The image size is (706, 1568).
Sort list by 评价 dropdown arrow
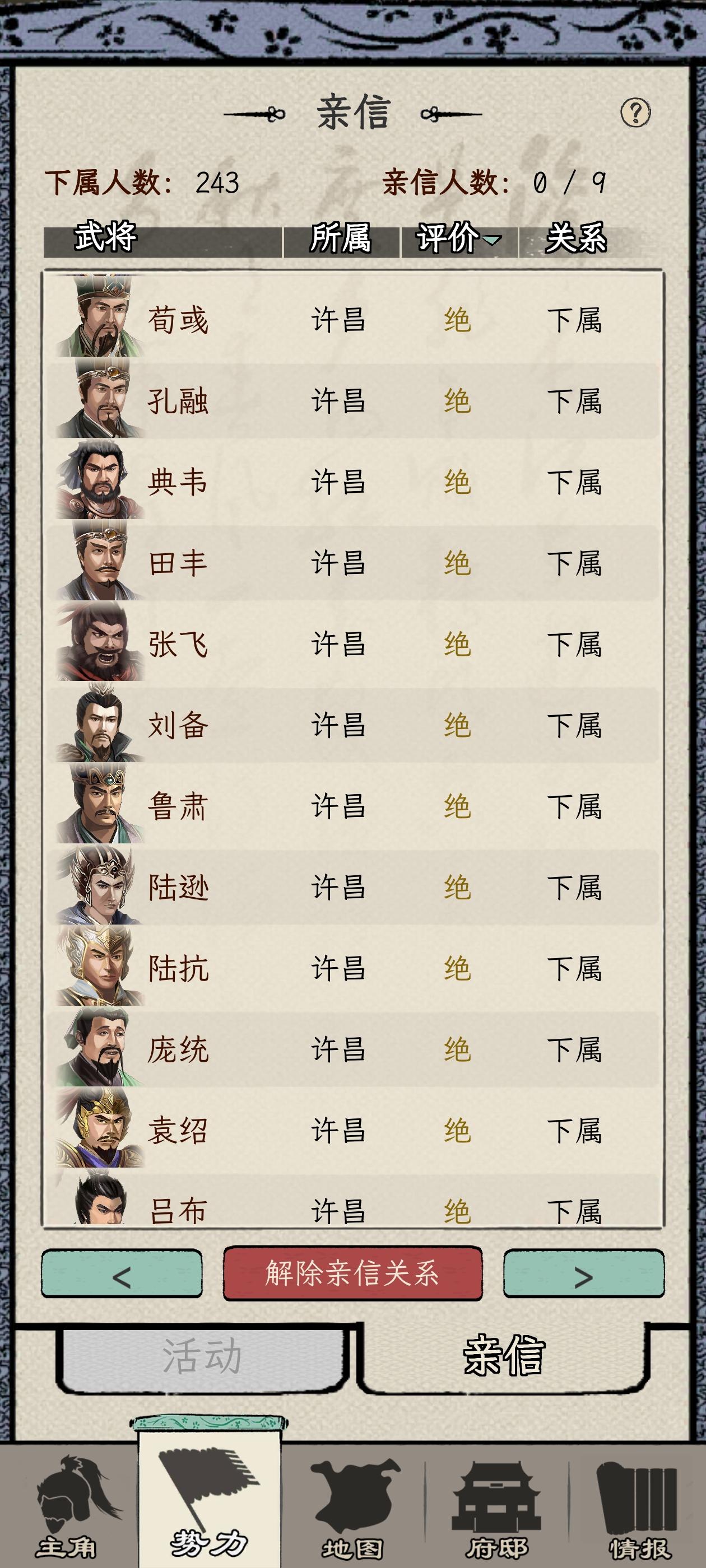[491, 239]
